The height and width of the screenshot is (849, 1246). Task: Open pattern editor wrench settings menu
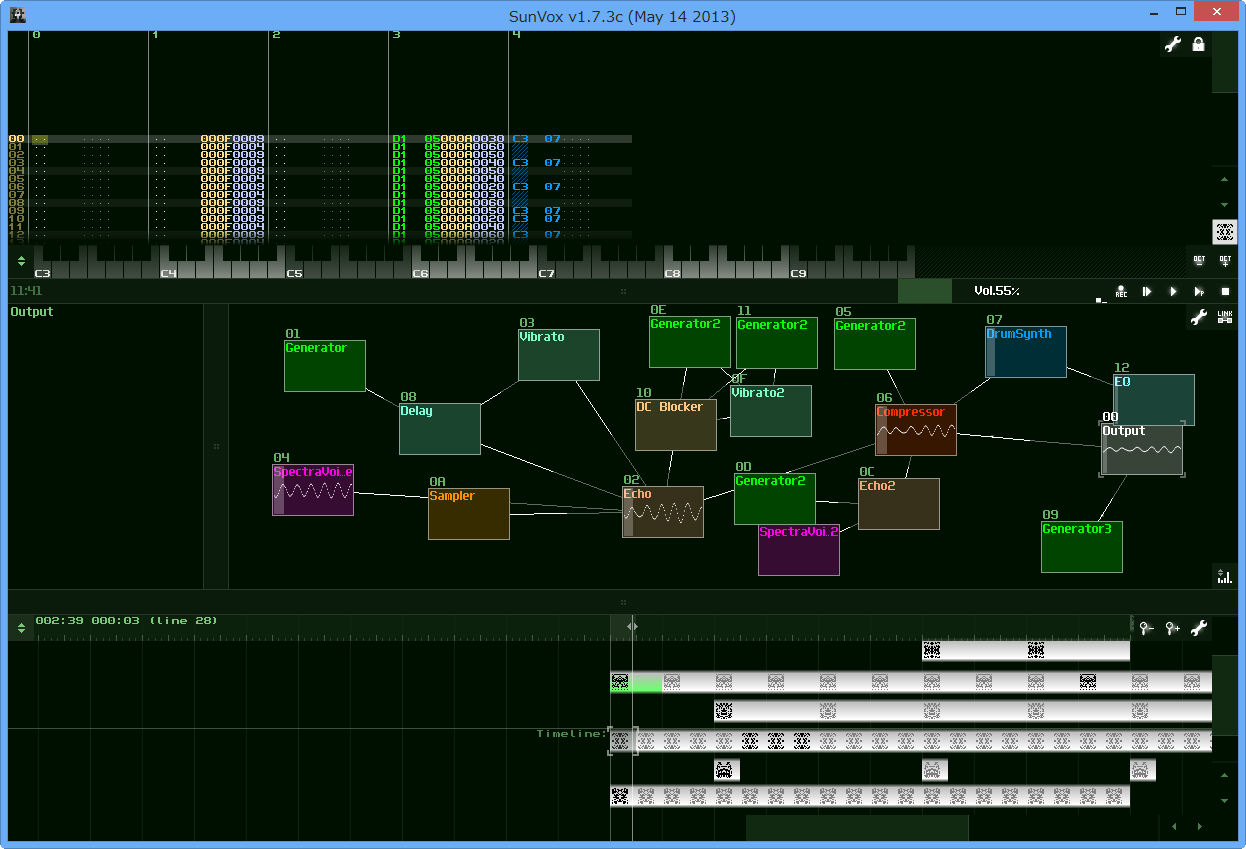pos(1173,44)
